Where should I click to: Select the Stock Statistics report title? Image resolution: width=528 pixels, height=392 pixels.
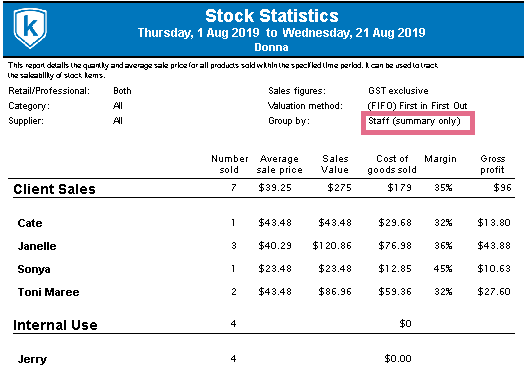coord(272,16)
